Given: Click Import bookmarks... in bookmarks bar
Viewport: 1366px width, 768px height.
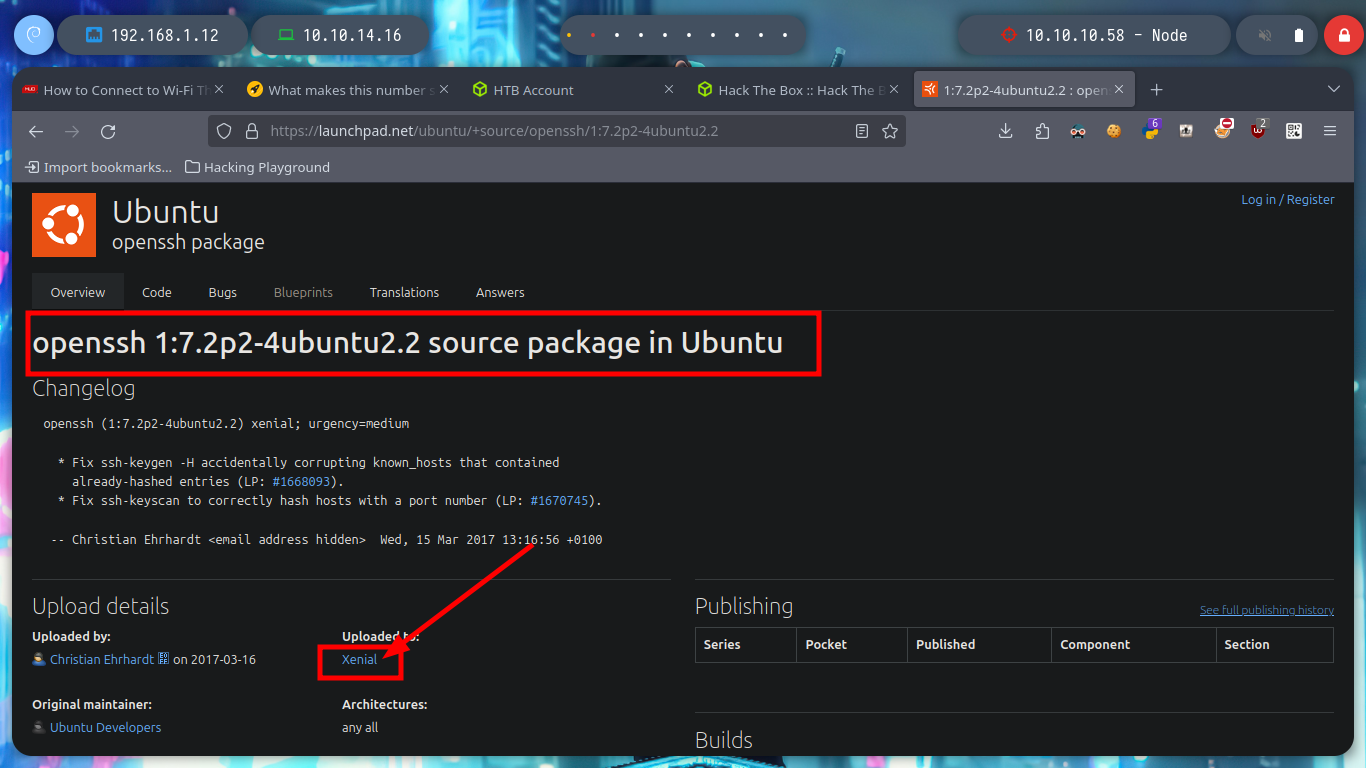Looking at the screenshot, I should 98,167.
